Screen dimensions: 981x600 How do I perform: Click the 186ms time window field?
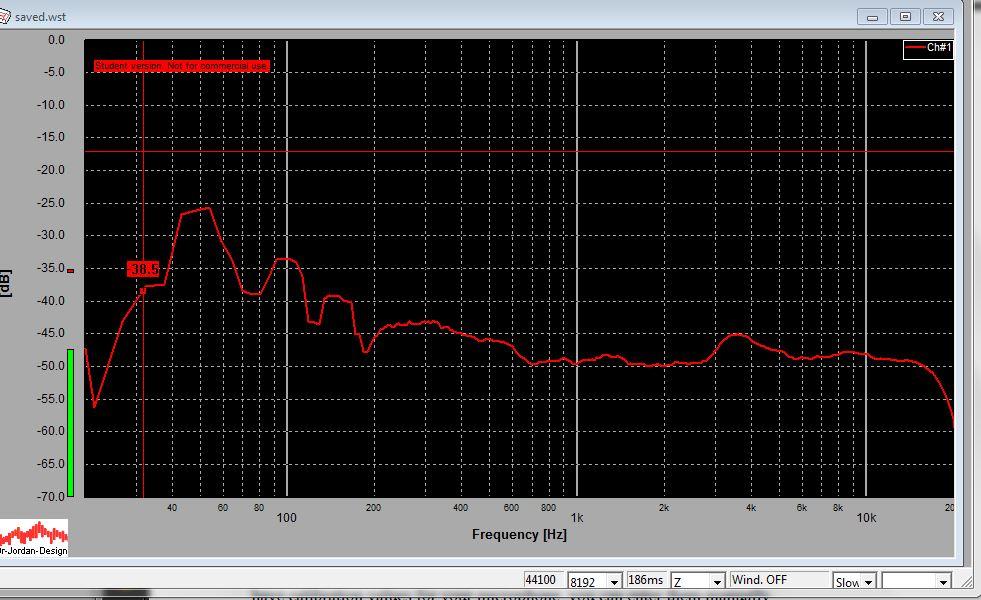(x=646, y=581)
